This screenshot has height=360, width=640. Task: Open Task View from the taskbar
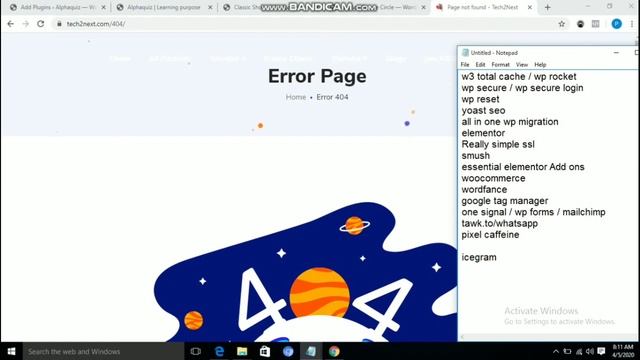tap(196, 351)
